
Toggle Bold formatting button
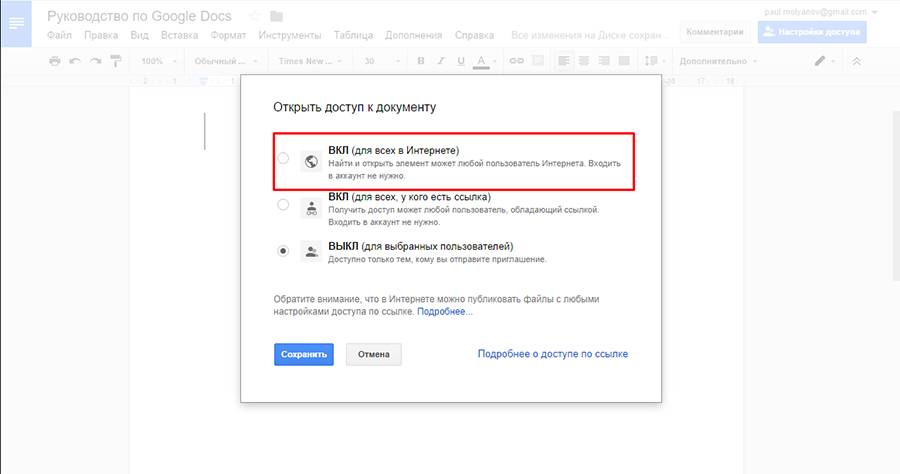(x=421, y=61)
